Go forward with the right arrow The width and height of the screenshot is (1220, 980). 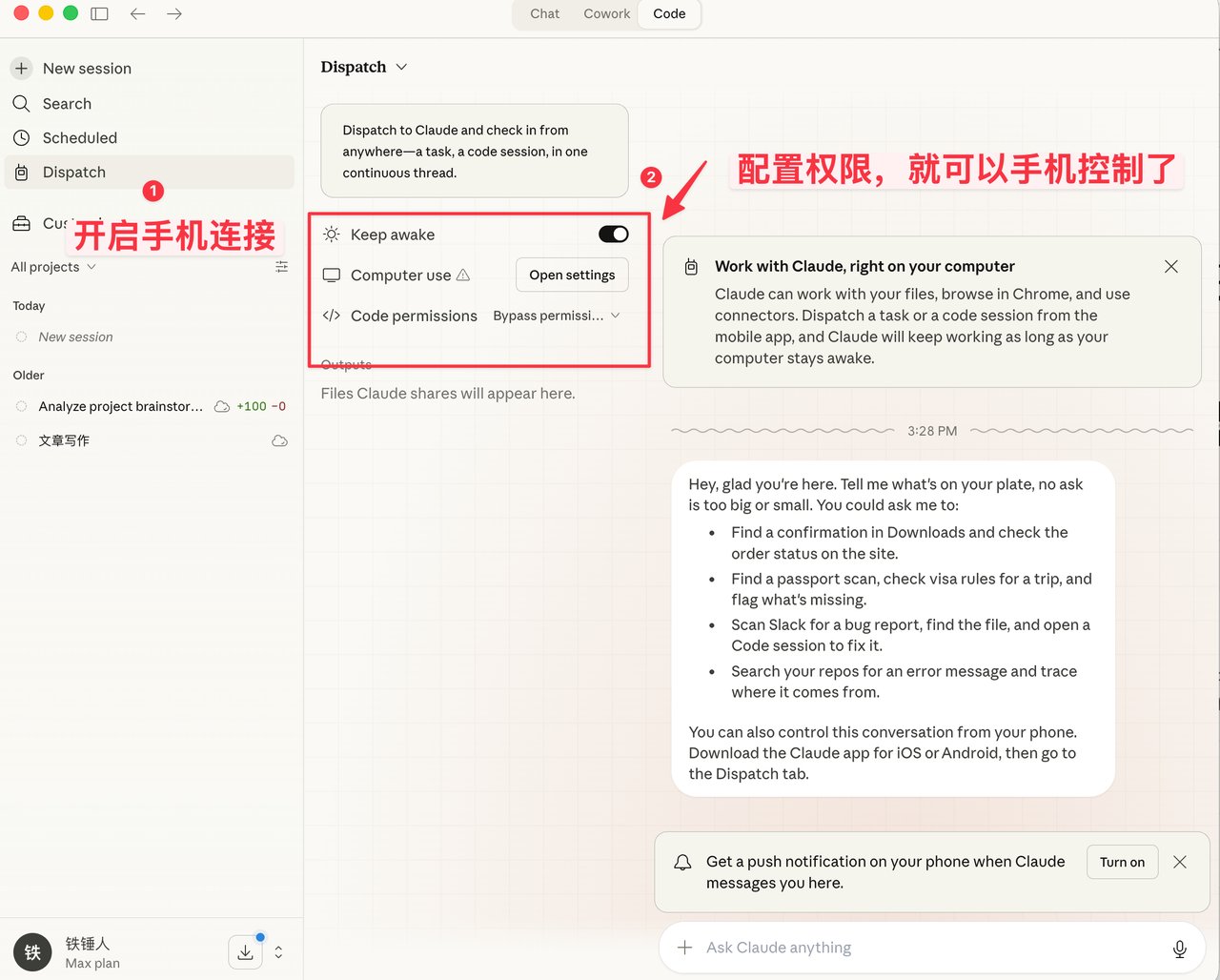tap(173, 13)
